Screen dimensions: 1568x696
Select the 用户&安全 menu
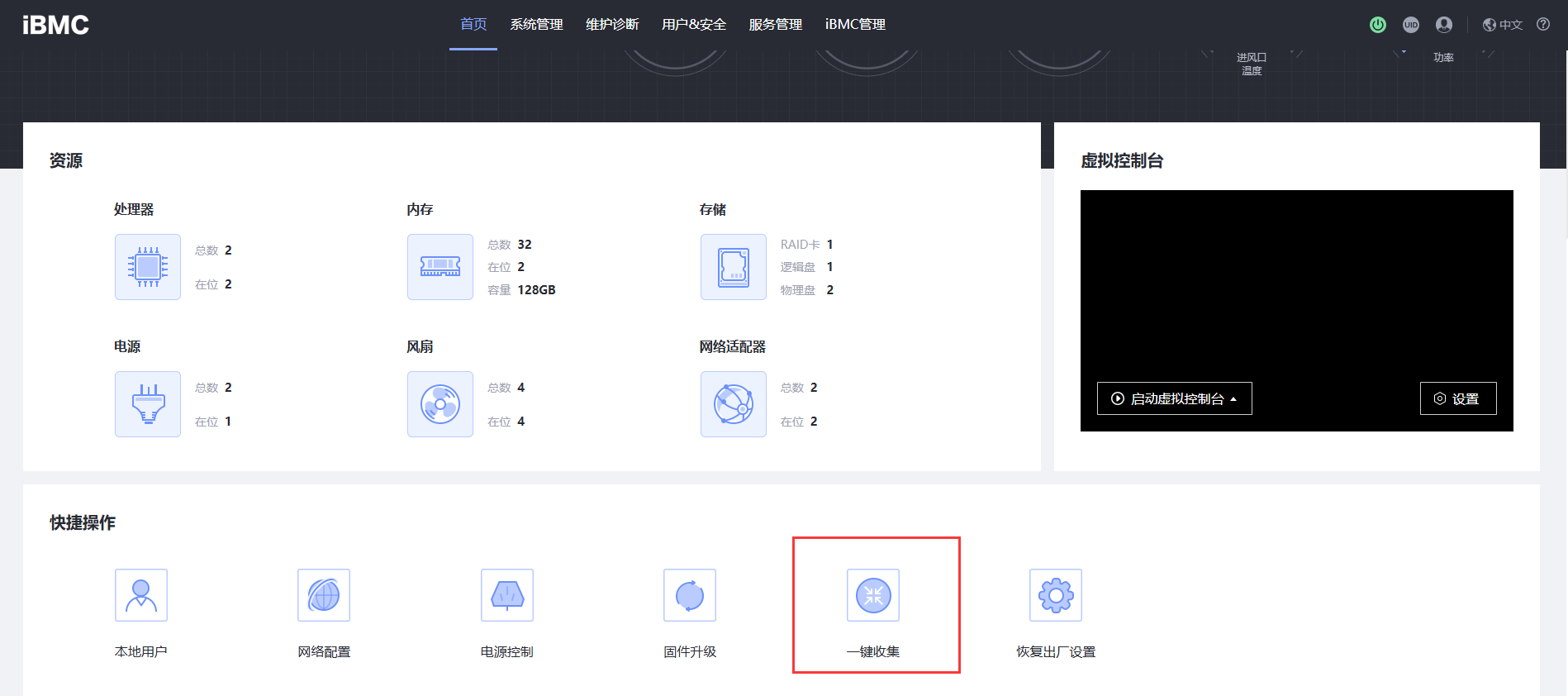pyautogui.click(x=694, y=25)
